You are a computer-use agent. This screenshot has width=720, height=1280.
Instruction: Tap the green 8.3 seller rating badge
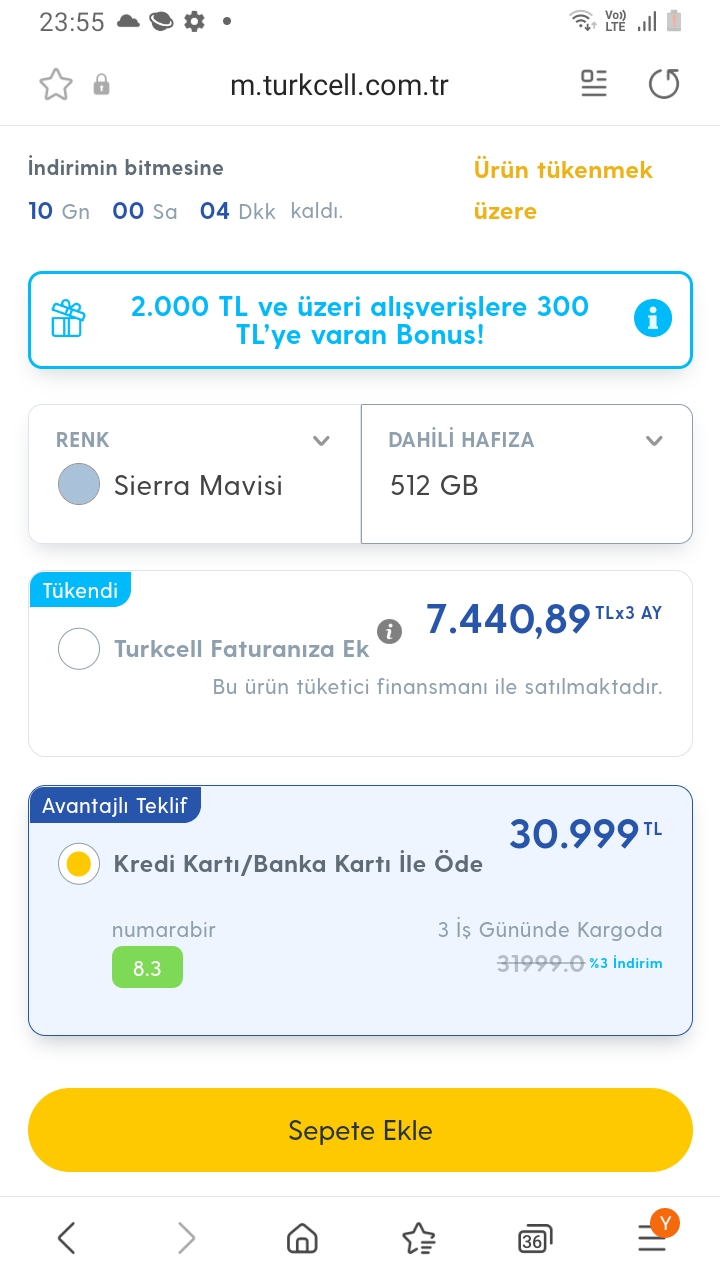(x=147, y=967)
